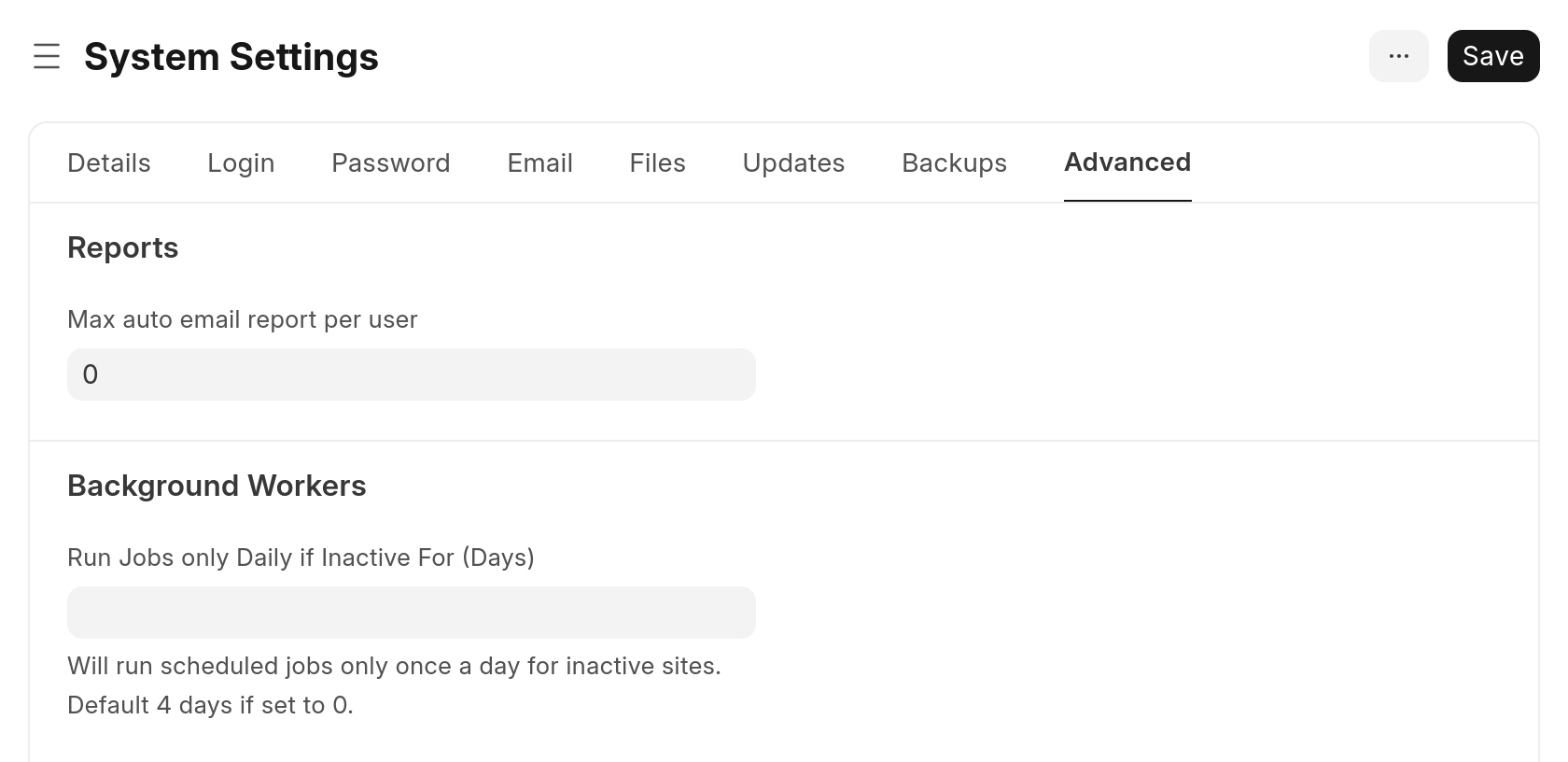Focus the Max auto email report field
This screenshot has width=1568, height=762.
[x=411, y=374]
